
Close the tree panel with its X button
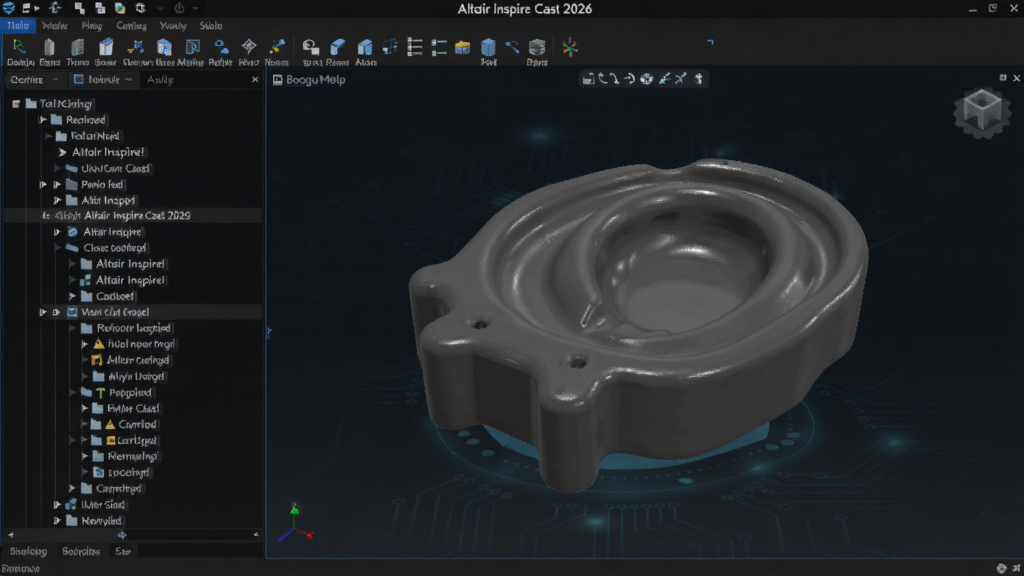255,80
